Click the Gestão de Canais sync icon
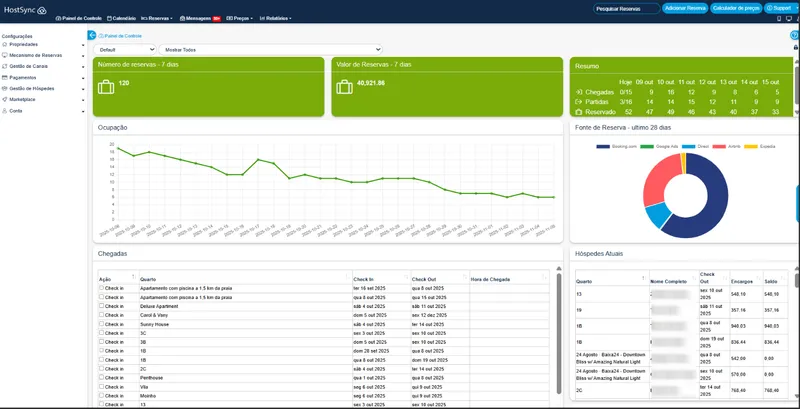The height and width of the screenshot is (409, 800). click(x=5, y=66)
